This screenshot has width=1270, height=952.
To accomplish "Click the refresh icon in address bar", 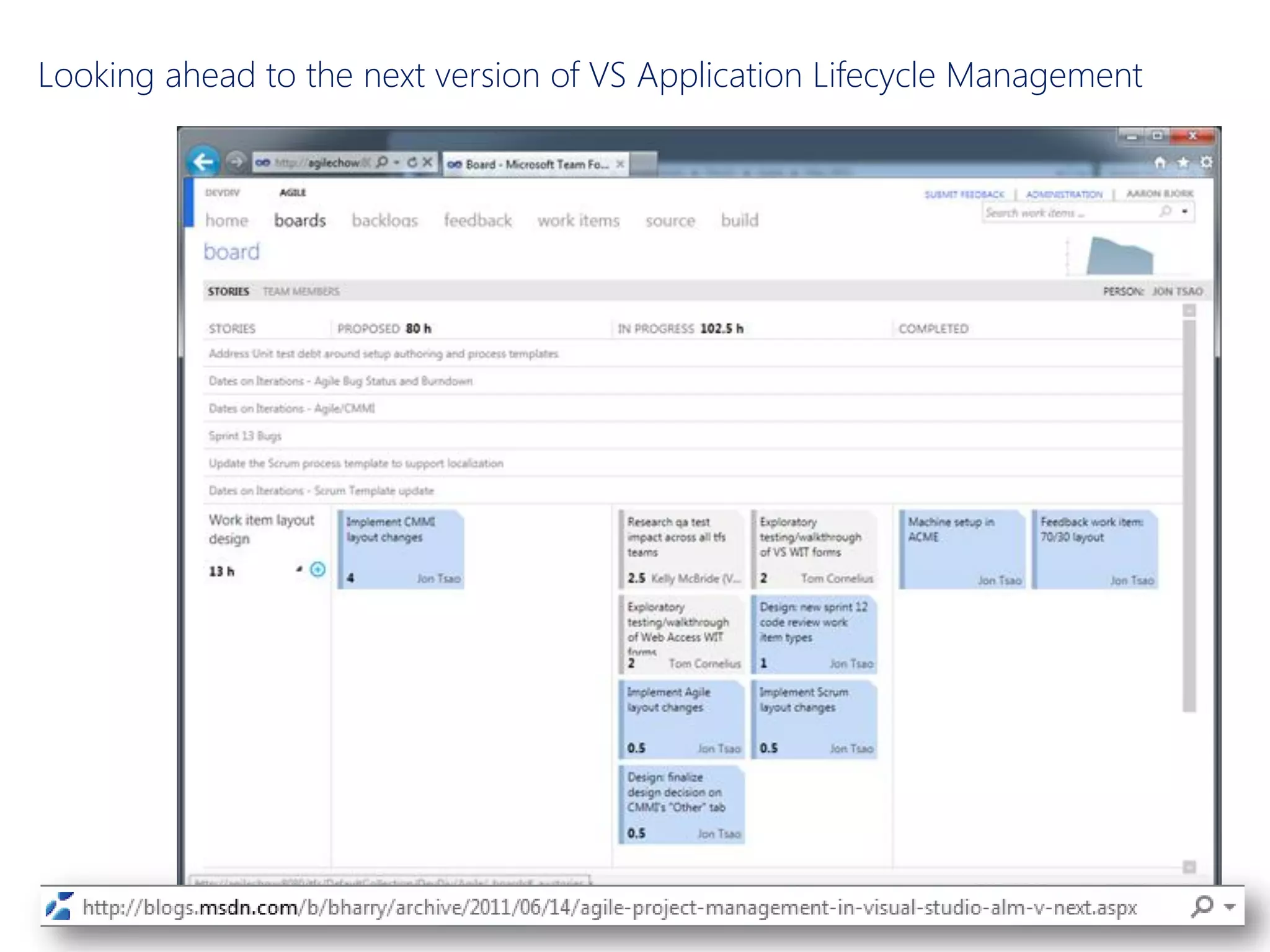I will [412, 162].
